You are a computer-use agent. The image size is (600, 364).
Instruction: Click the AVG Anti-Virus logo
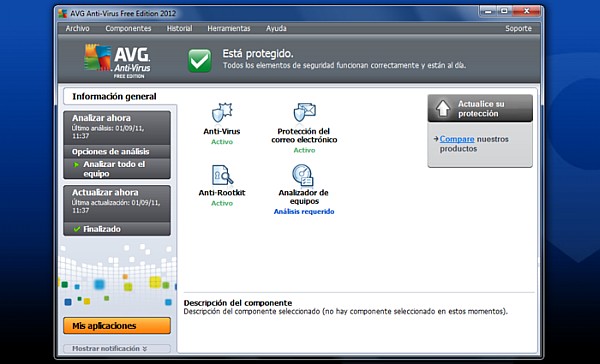tap(117, 60)
